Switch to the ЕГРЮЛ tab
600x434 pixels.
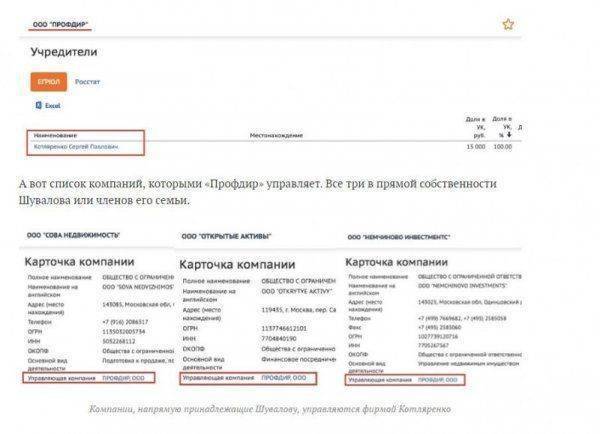pos(48,81)
